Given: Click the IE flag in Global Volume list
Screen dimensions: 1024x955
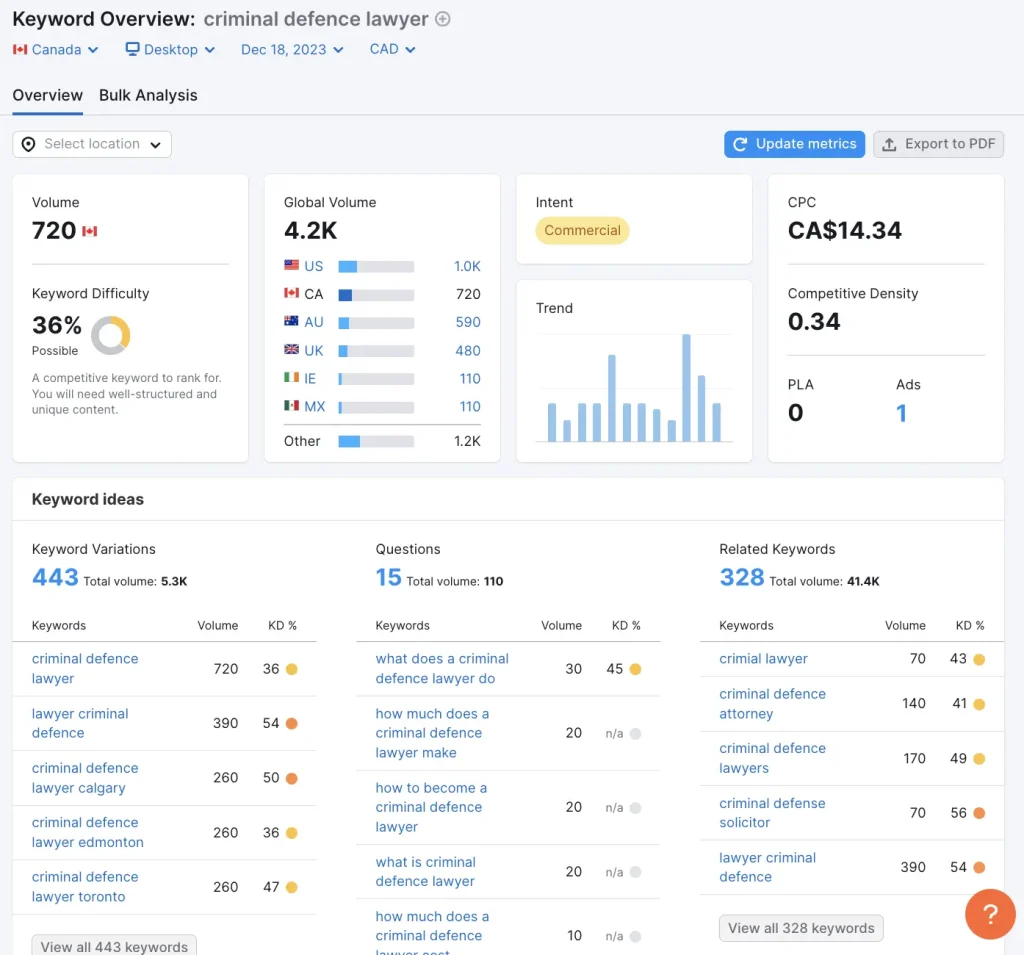Looking at the screenshot, I should point(288,379).
